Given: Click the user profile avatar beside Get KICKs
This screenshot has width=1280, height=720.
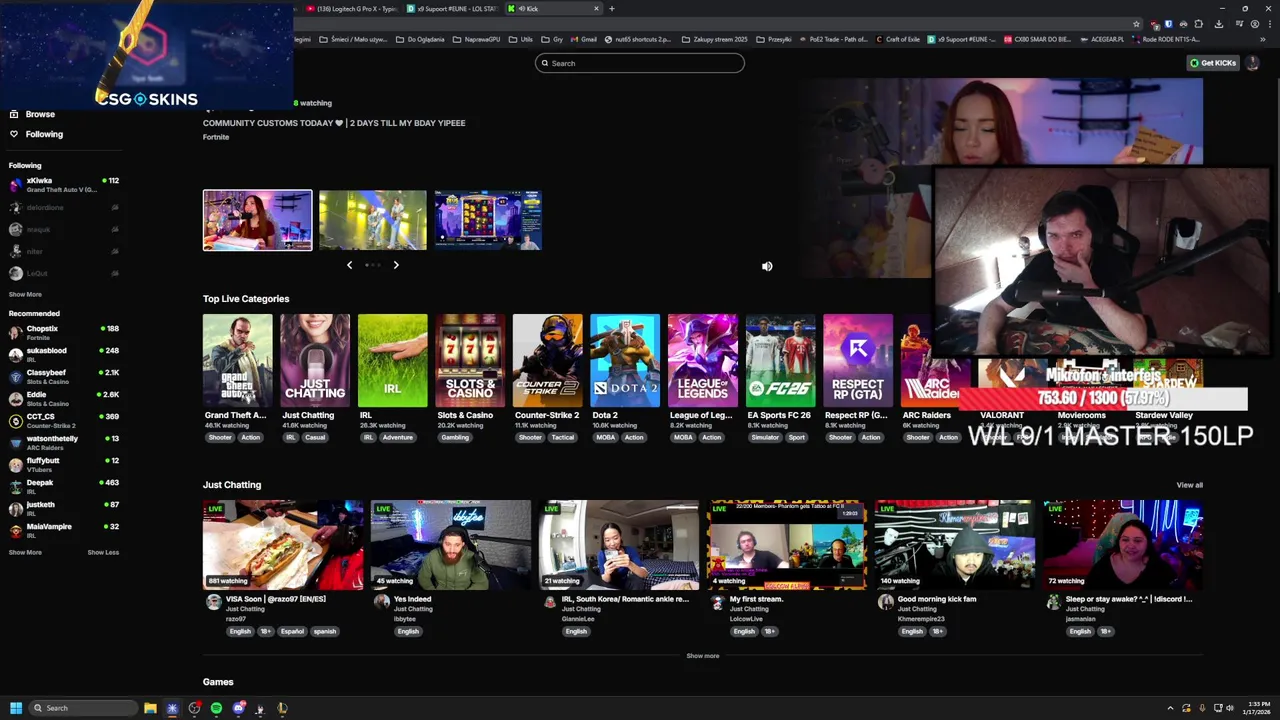Looking at the screenshot, I should [1252, 63].
